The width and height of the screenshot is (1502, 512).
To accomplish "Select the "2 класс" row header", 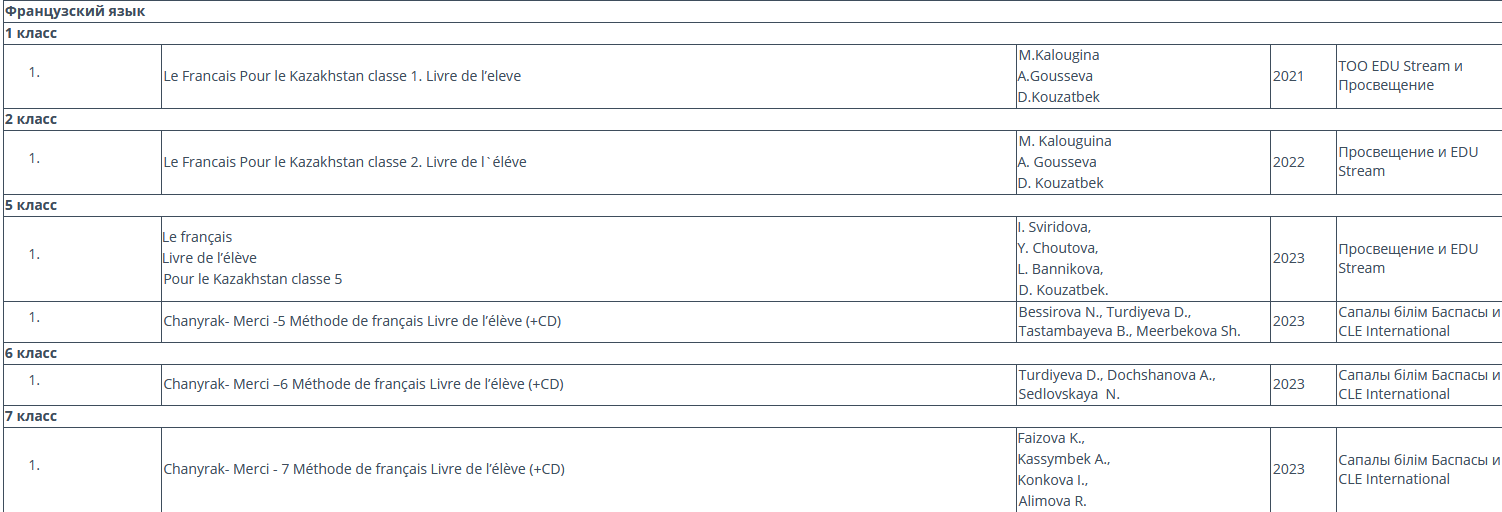I will (31, 119).
